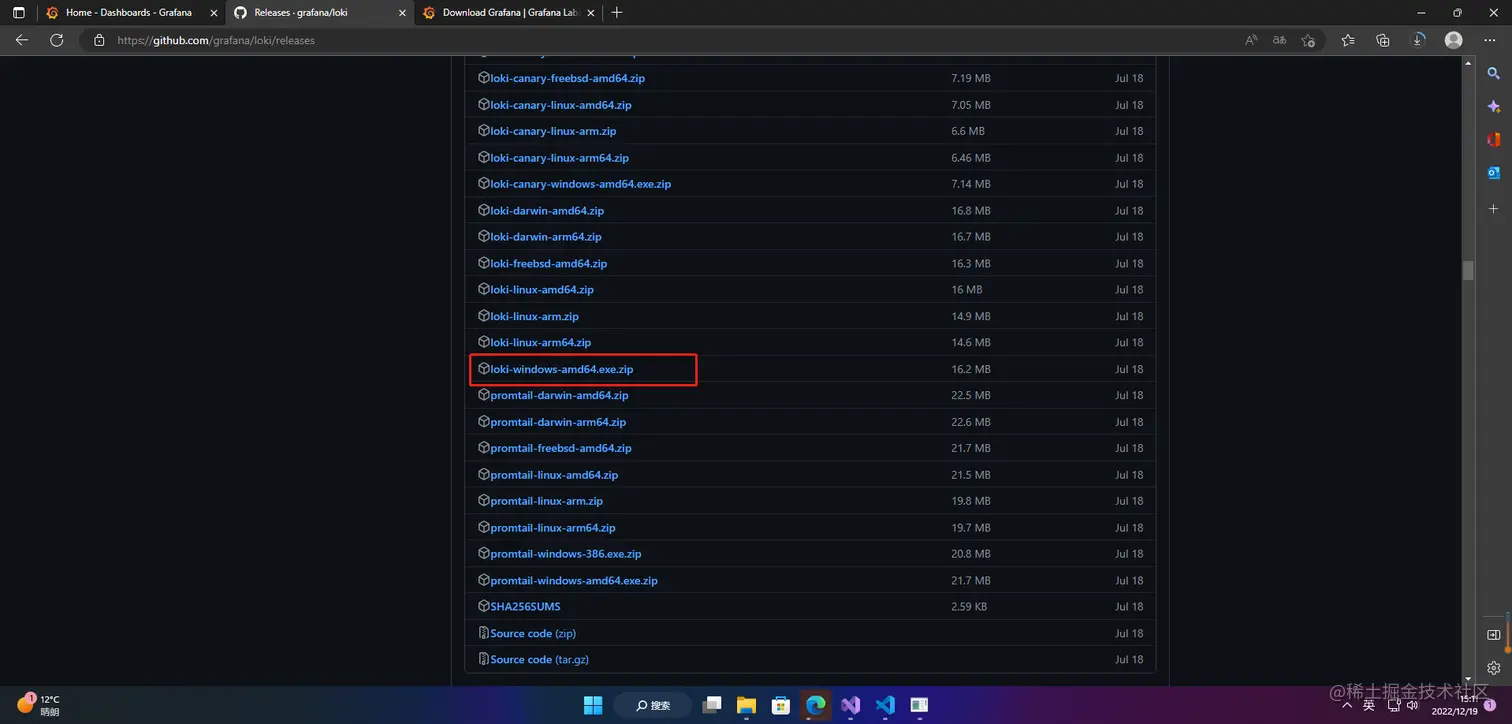Open the sidebar Discover sparkle icon
The height and width of the screenshot is (724, 1512).
click(1494, 106)
